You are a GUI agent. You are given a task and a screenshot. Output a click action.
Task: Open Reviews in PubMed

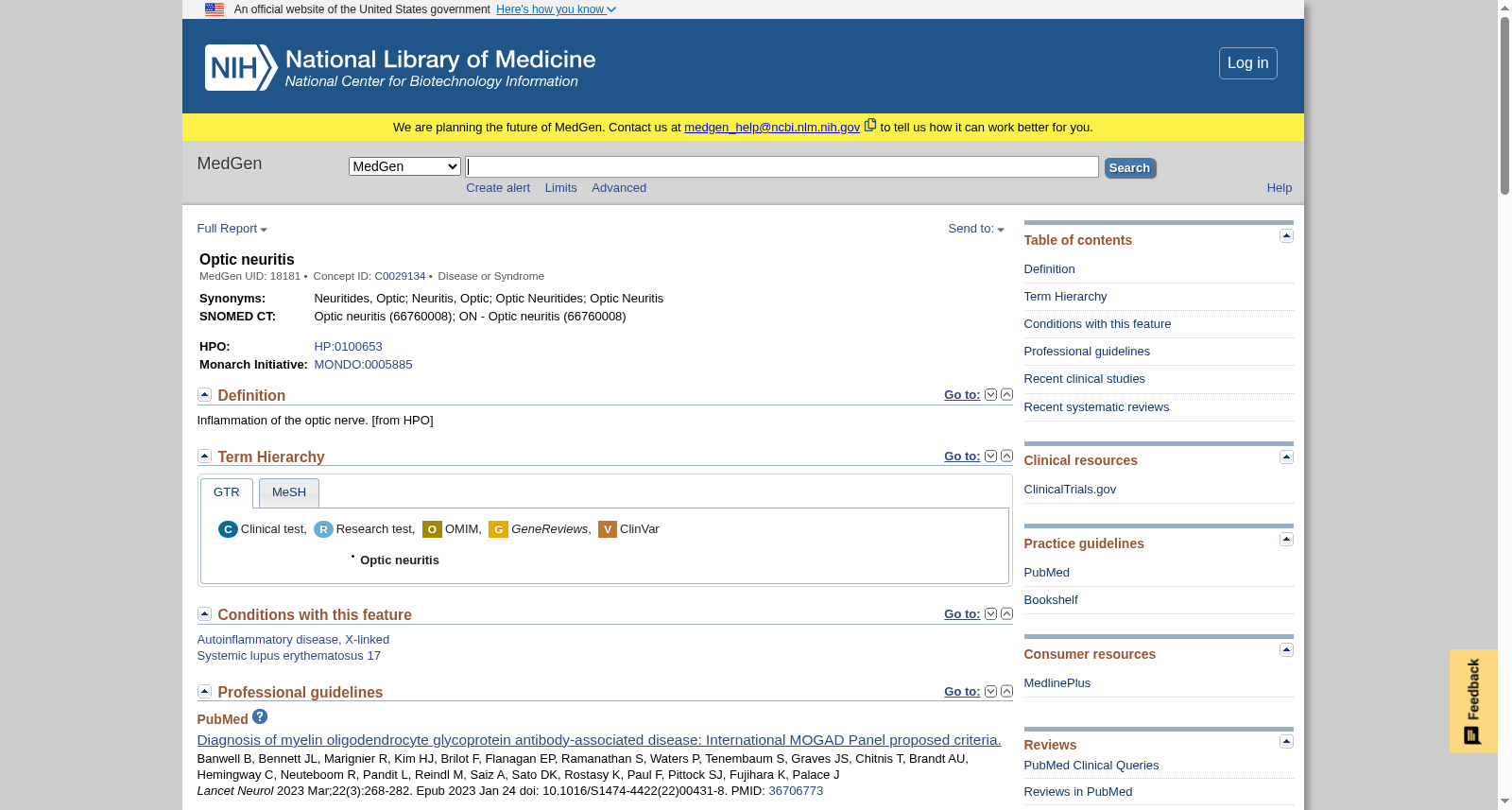coord(1077,792)
